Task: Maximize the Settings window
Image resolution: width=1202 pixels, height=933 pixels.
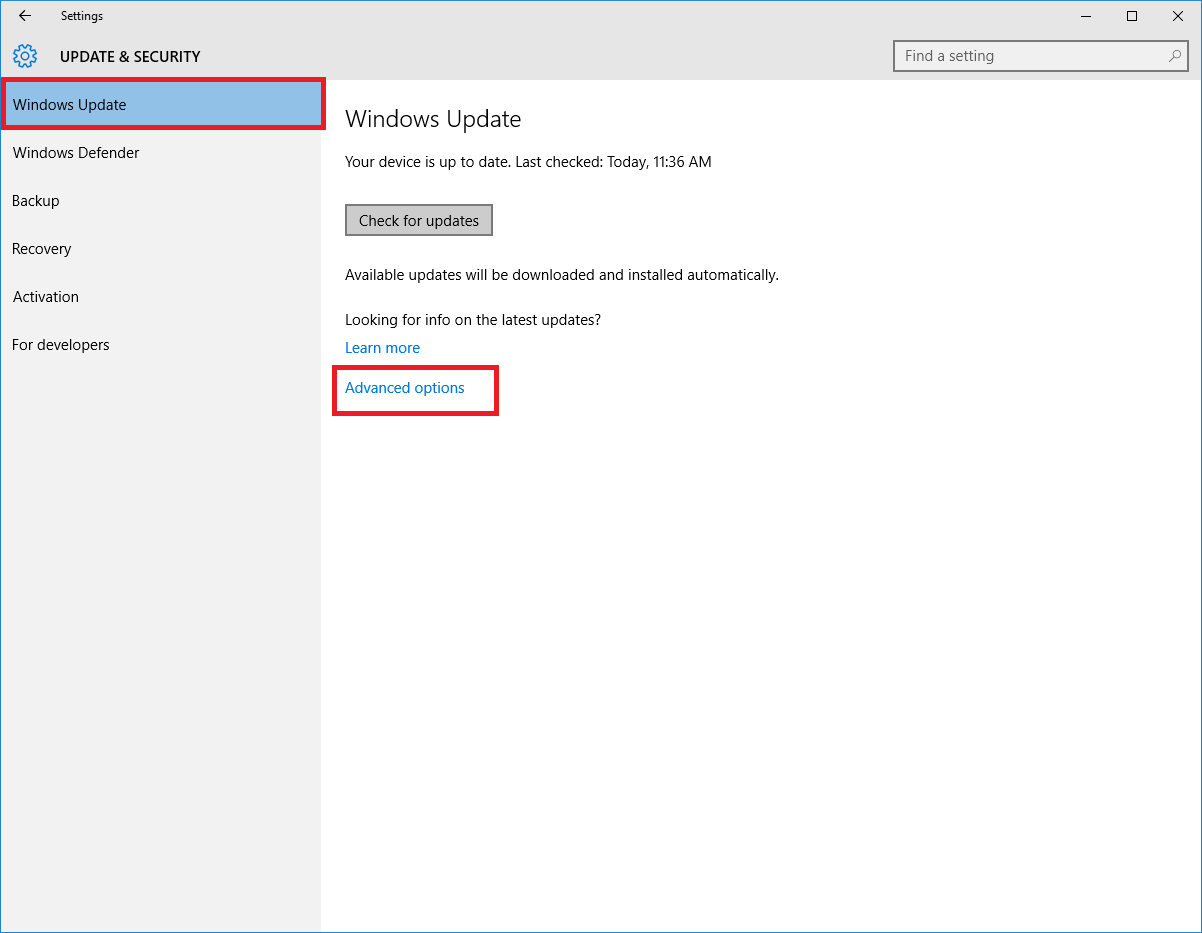Action: point(1132,16)
